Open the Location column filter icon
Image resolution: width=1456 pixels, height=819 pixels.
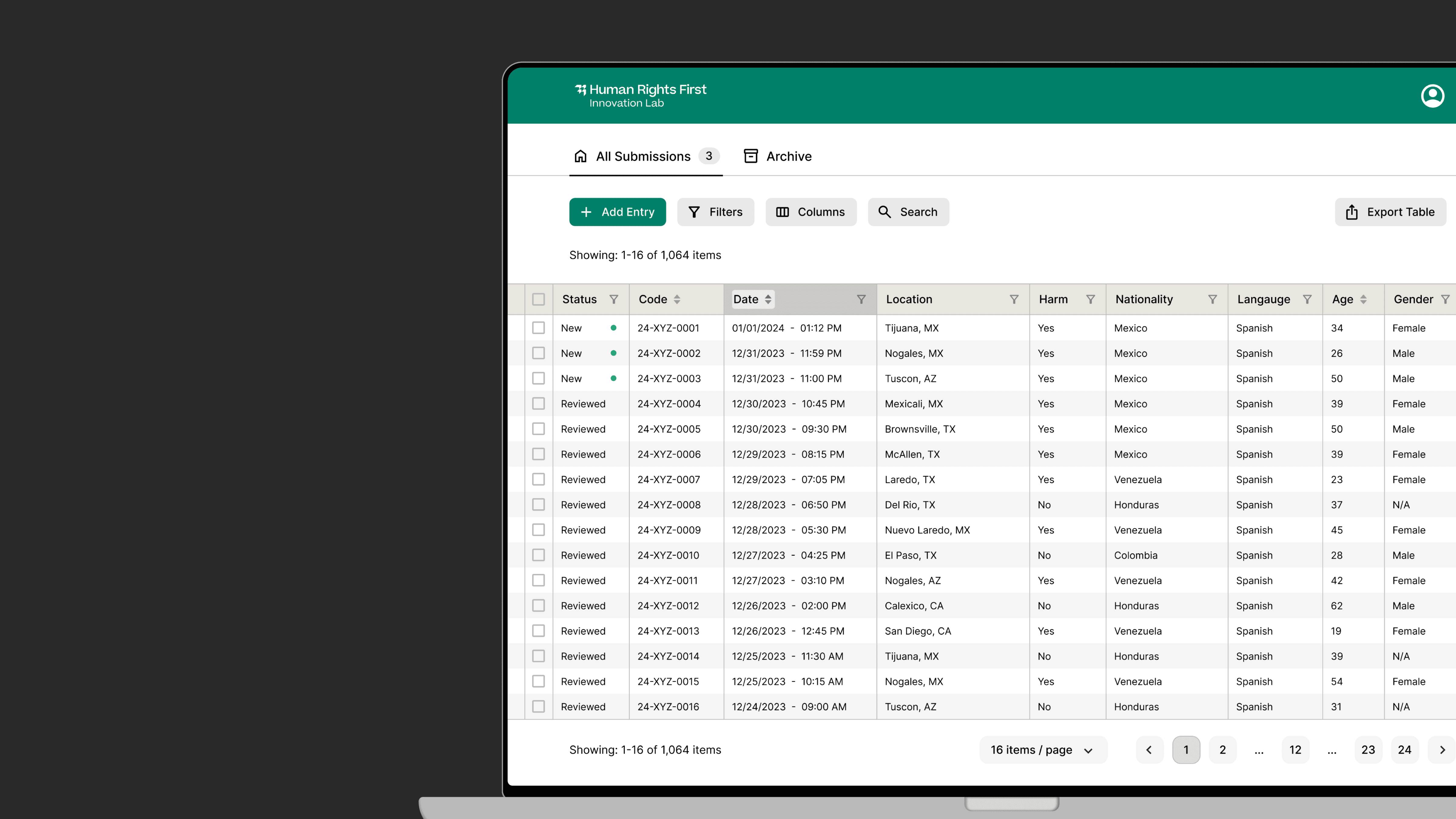point(1014,299)
